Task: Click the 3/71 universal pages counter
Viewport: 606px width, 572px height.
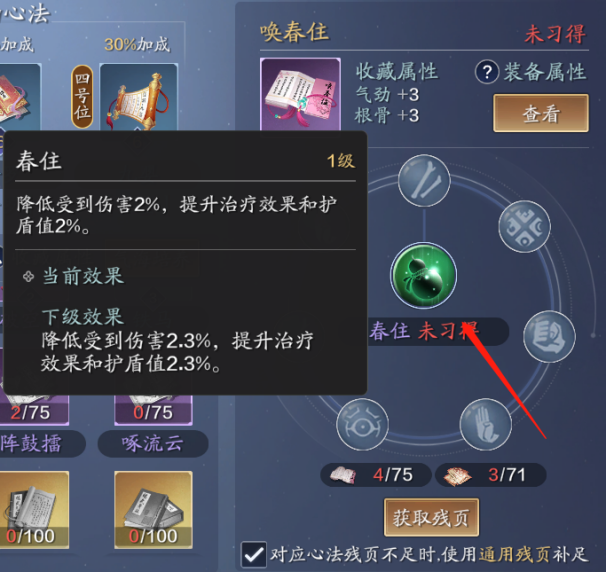Action: coord(491,475)
